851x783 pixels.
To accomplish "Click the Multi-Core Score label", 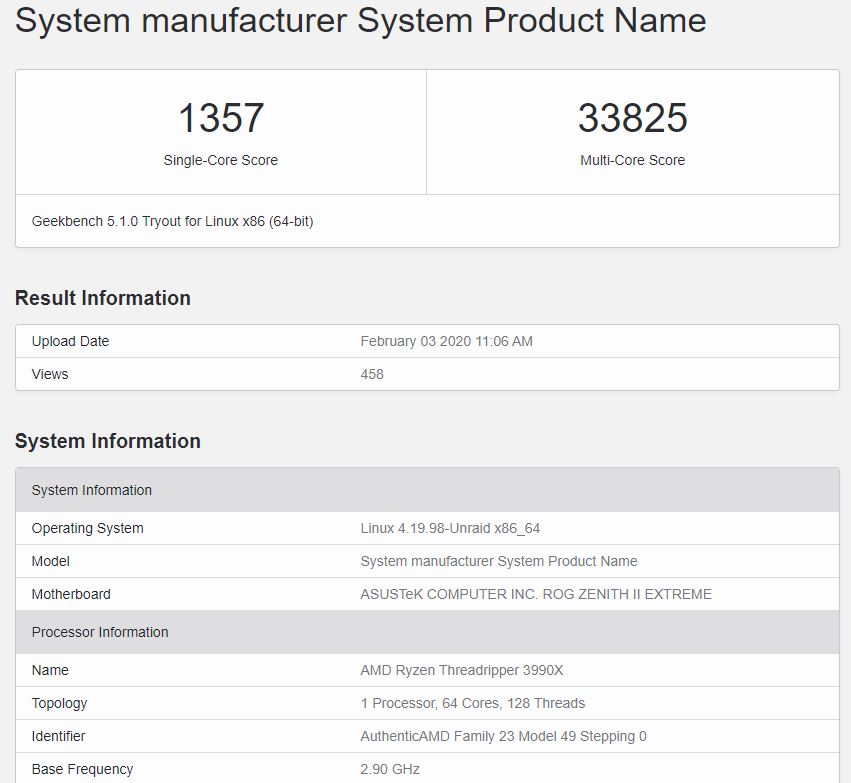I will [x=633, y=160].
